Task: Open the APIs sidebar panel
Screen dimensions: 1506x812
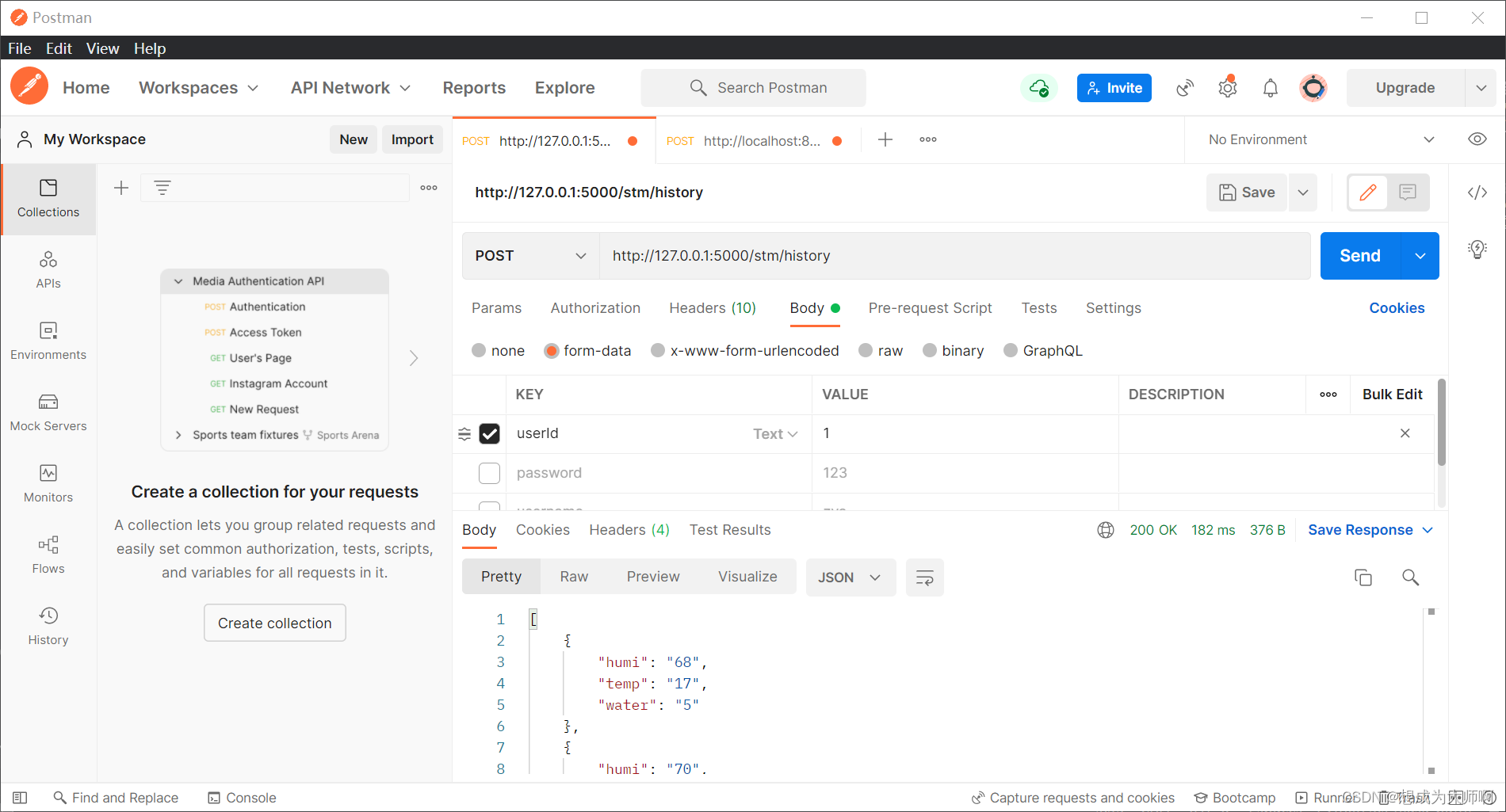Action: coord(48,270)
